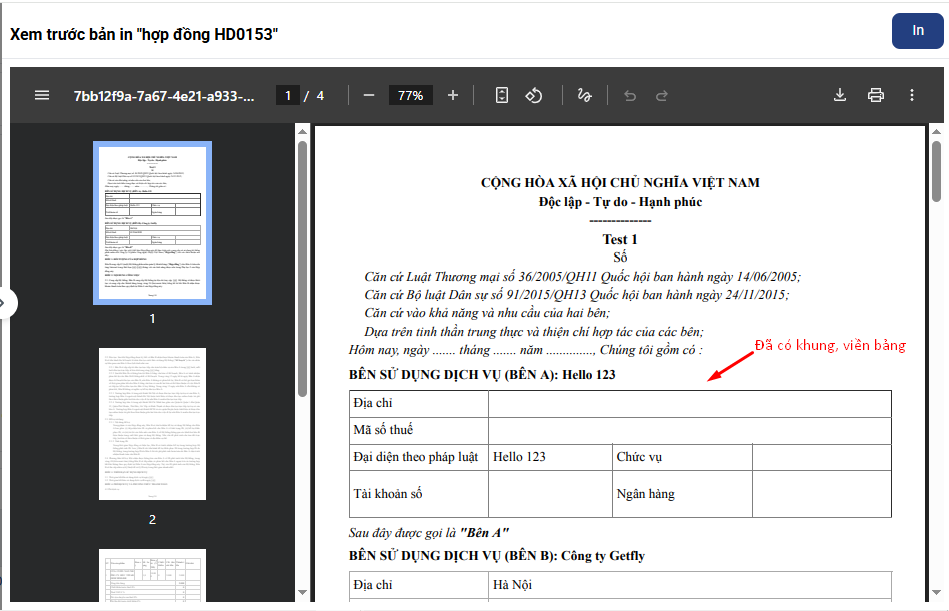Open the partially visible page 3 thumbnail
The width and height of the screenshot is (949, 611).
point(152,576)
